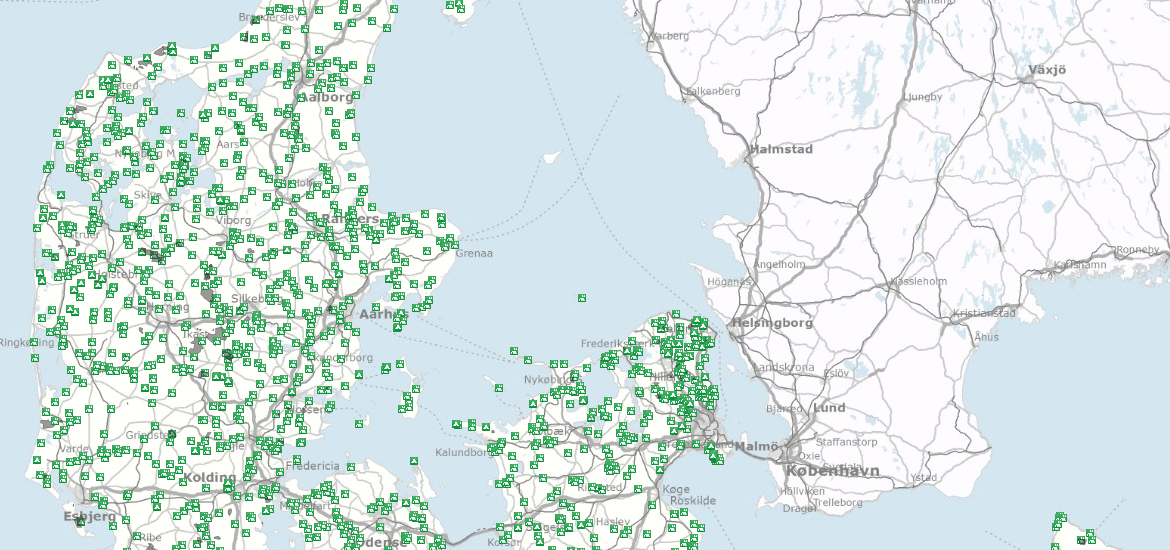This screenshot has height=550, width=1170.
Task: Click the Växjö city label
Action: tap(1047, 71)
